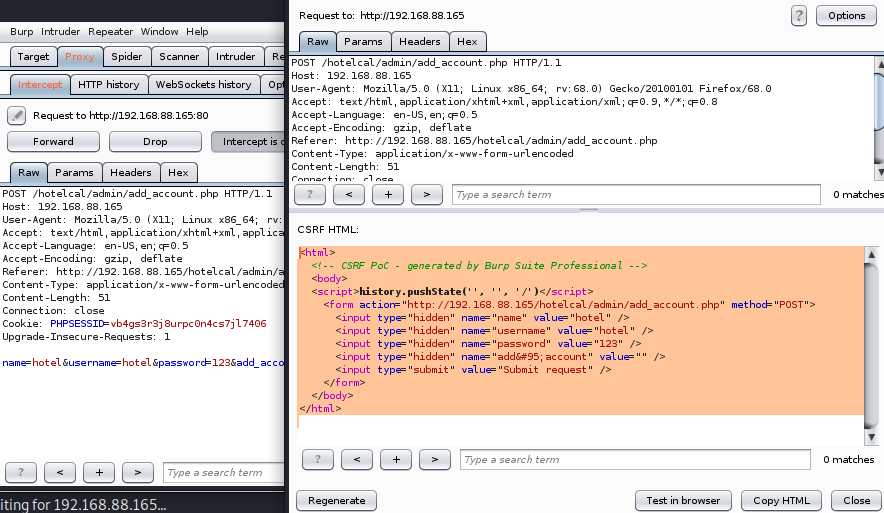Go to previous match in request search bar
The image size is (884, 513).
[348, 194]
